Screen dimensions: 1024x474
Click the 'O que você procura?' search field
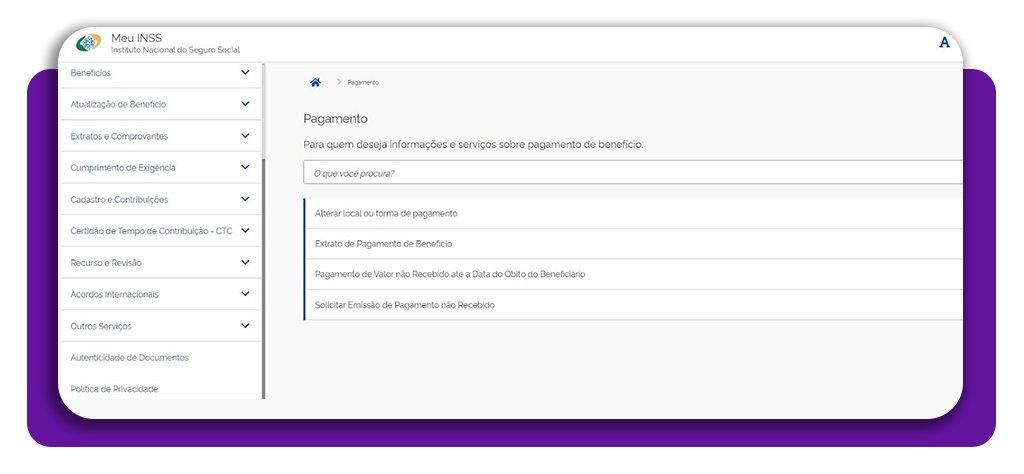[x=630, y=173]
